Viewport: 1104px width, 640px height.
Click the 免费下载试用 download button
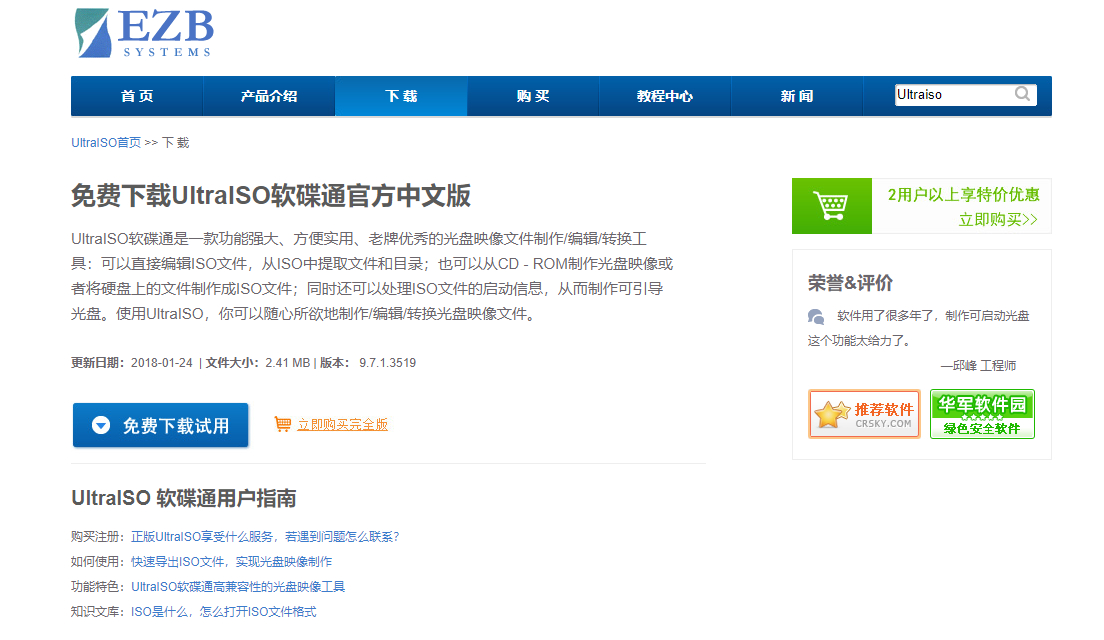pyautogui.click(x=161, y=425)
